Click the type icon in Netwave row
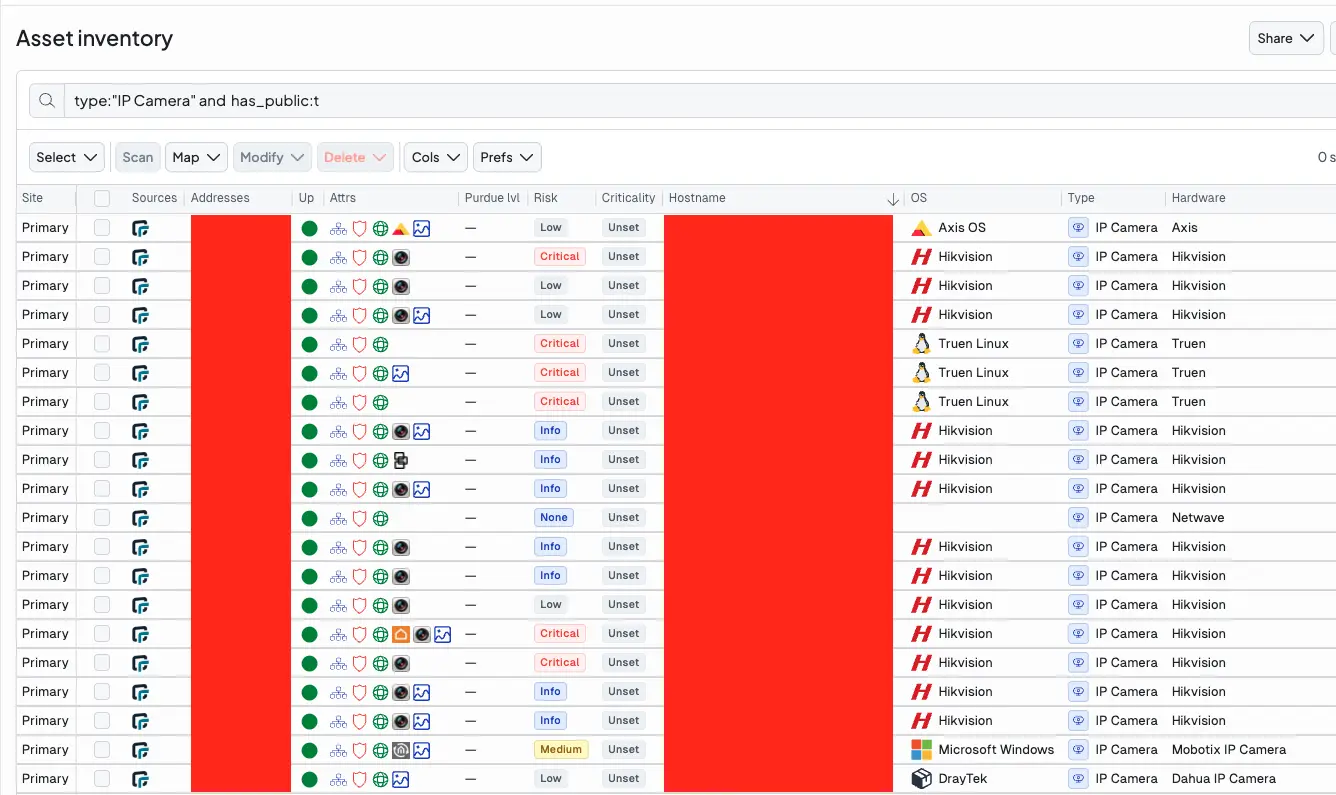The image size is (1336, 795). (1078, 518)
